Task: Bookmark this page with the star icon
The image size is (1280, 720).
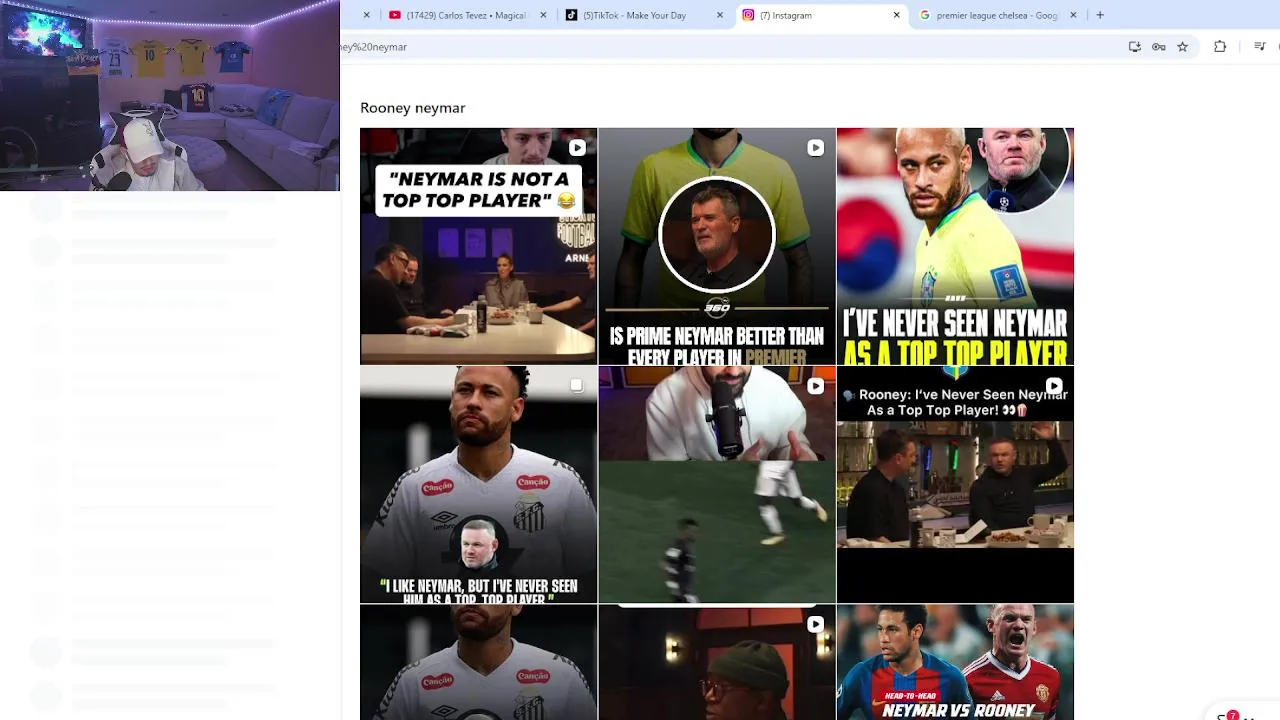Action: coord(1183,47)
